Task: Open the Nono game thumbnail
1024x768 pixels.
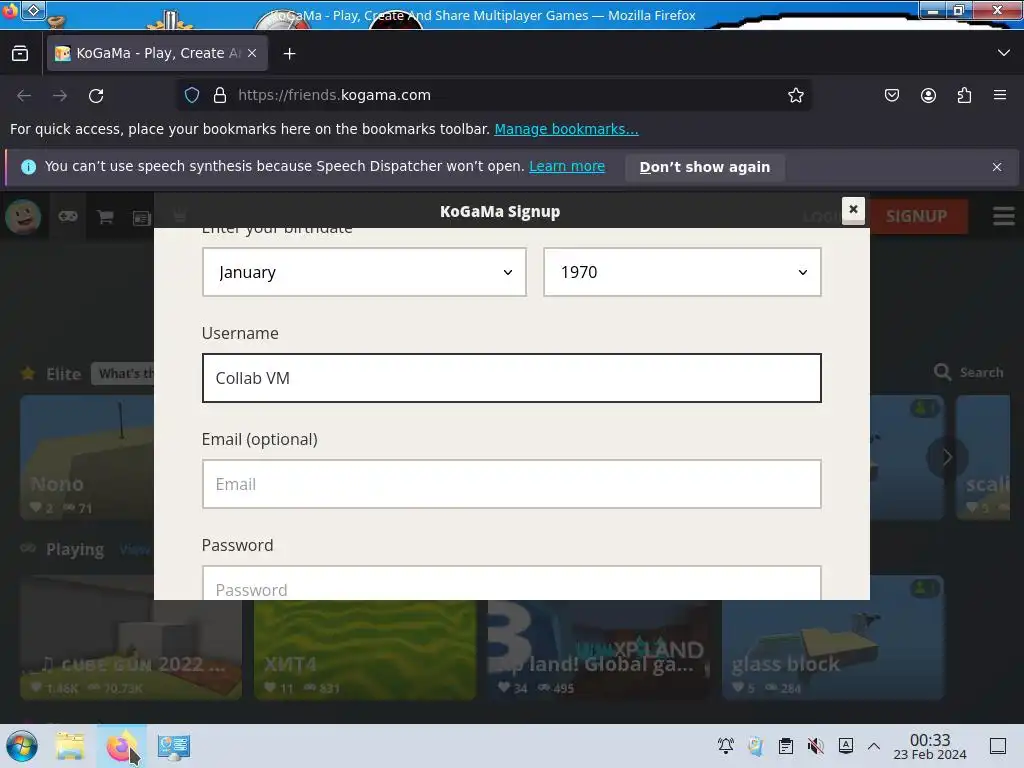Action: coord(87,456)
